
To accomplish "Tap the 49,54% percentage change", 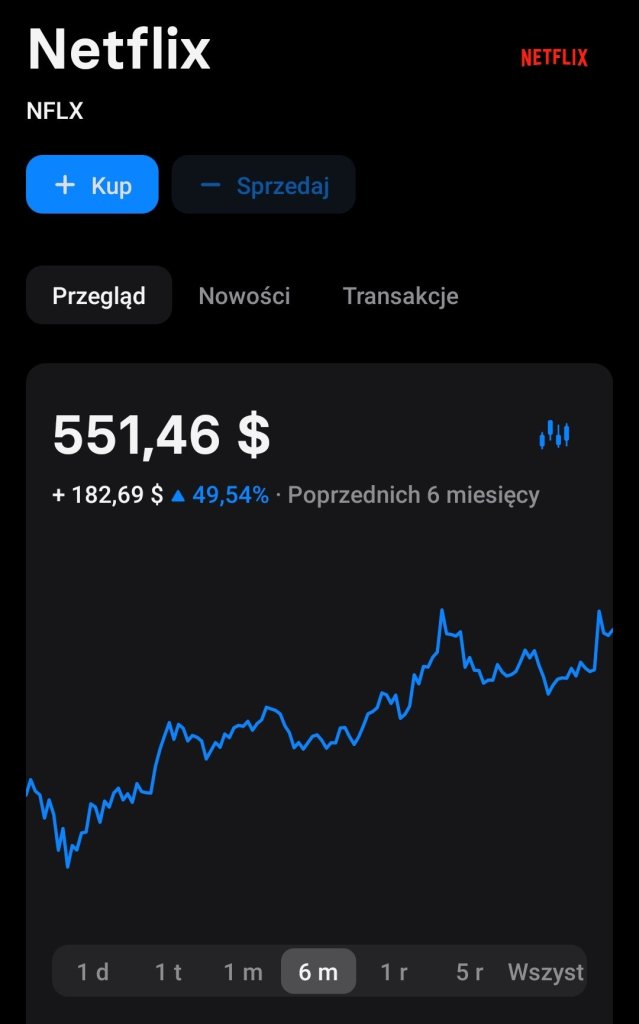I will tap(230, 495).
